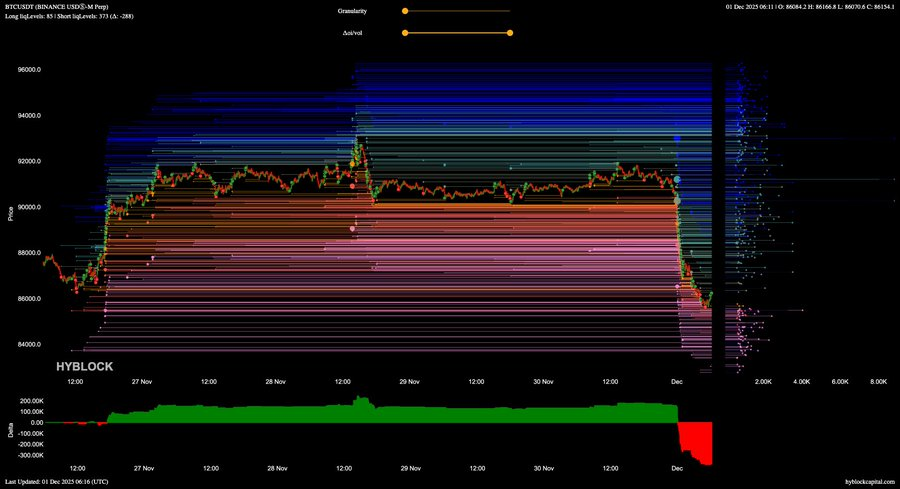This screenshot has width=900, height=489.
Task: Select the large blue liquidation bubble near Dec
Action: tap(678, 140)
